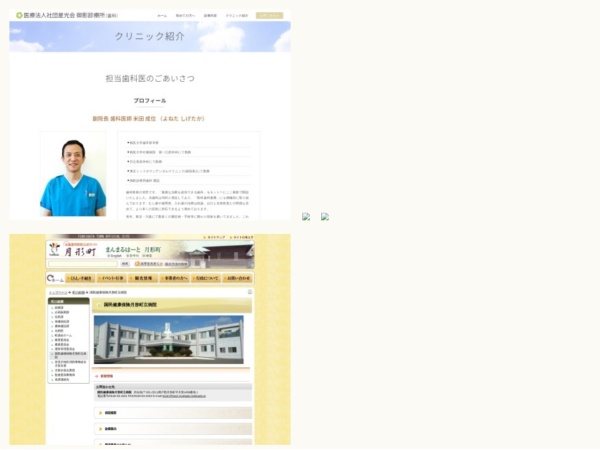This screenshot has width=600, height=450.
Task: Click the orange-icon text size button
Action: click(148, 264)
